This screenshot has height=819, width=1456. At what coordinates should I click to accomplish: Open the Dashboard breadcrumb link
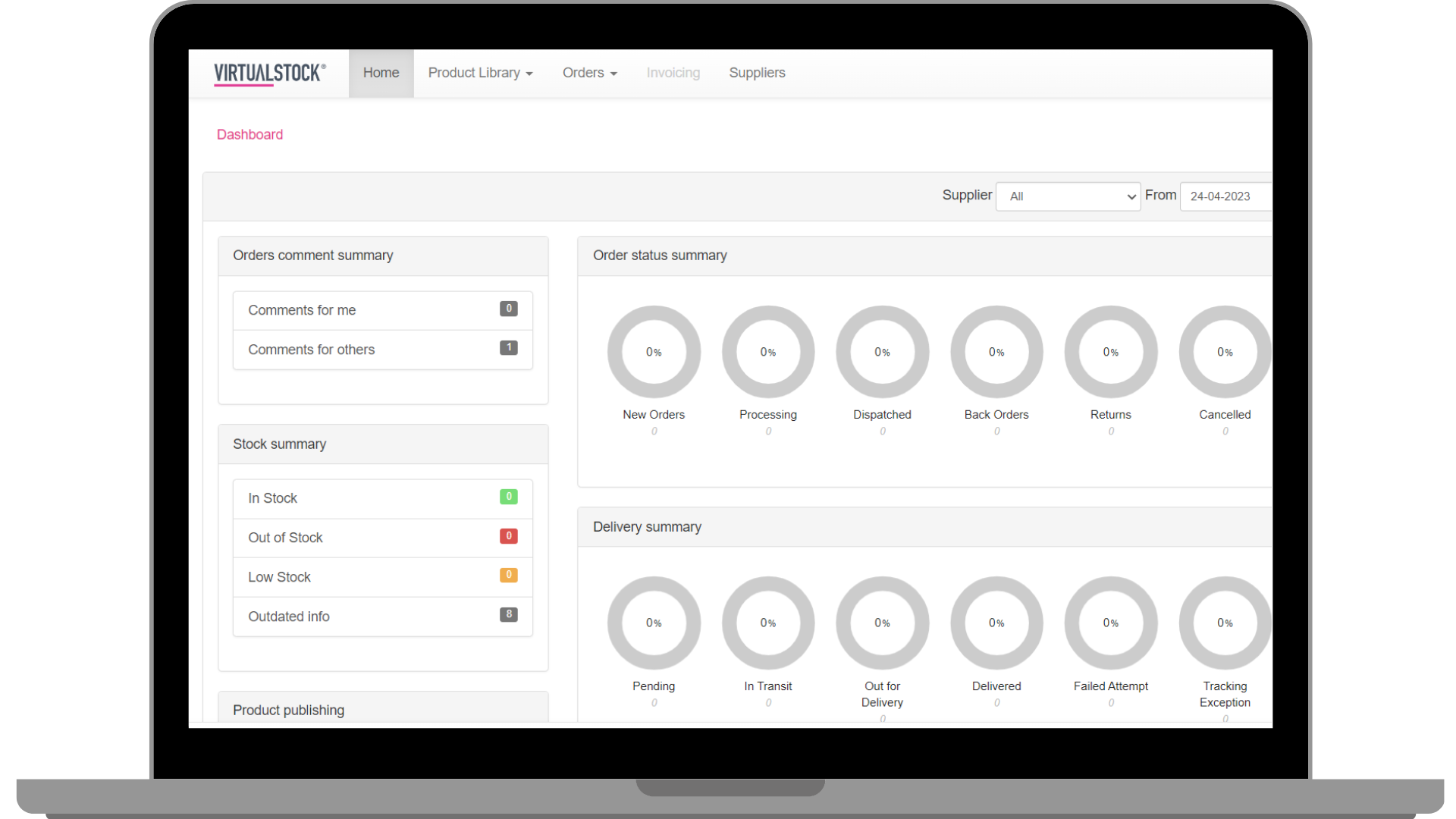(x=249, y=134)
